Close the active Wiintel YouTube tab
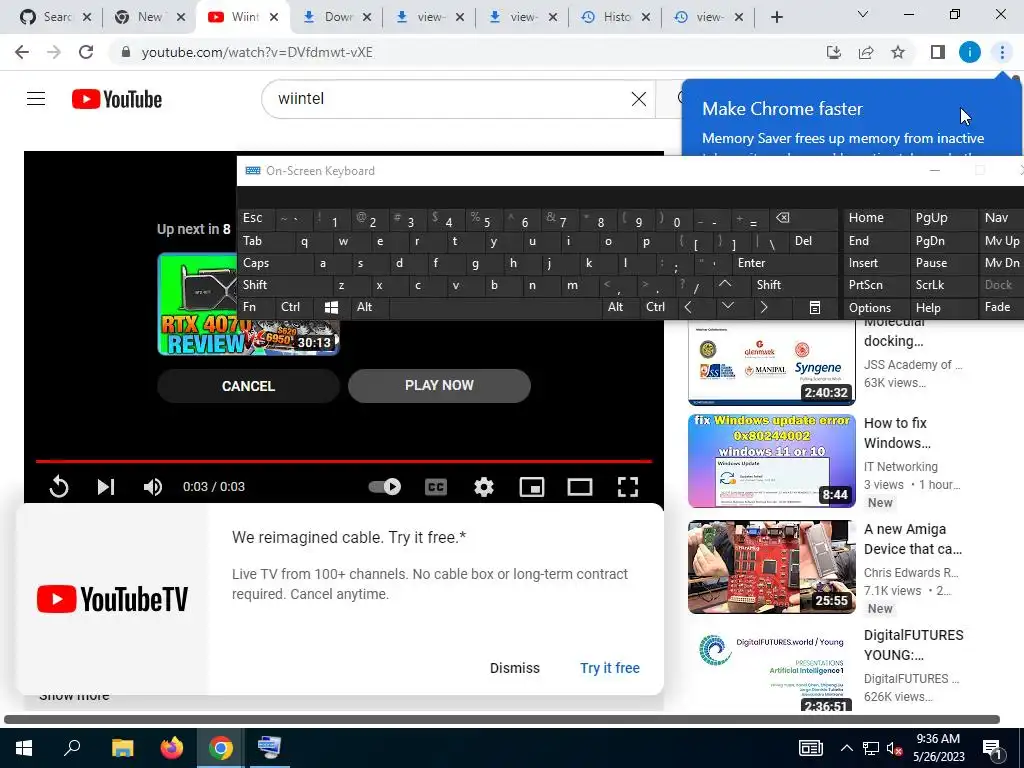The height and width of the screenshot is (768, 1024). click(274, 17)
